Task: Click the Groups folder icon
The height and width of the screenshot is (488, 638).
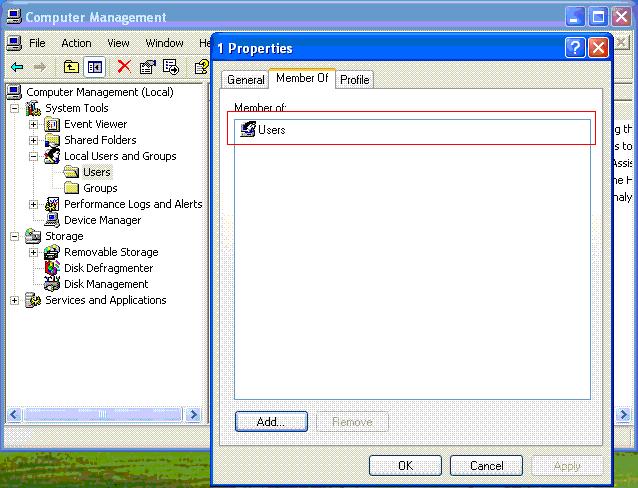Action: 71,188
